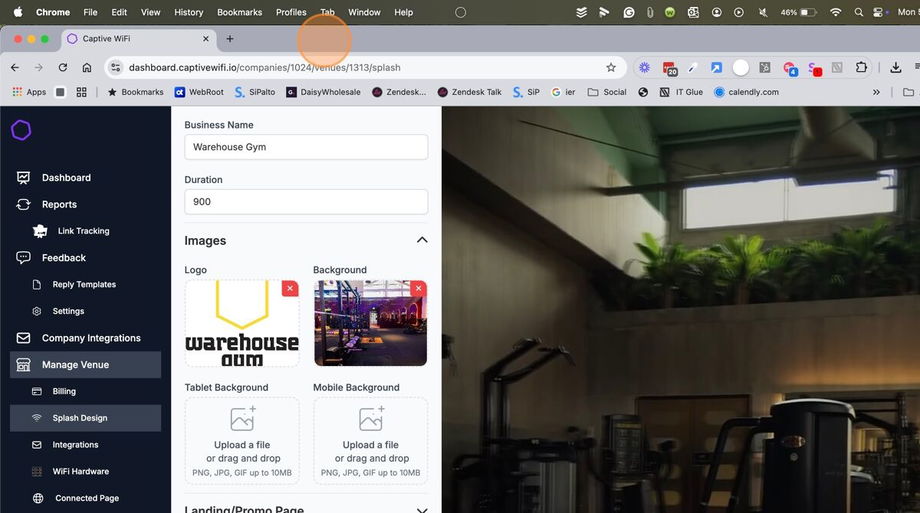Open macOS Control Center

pyautogui.click(x=878, y=12)
